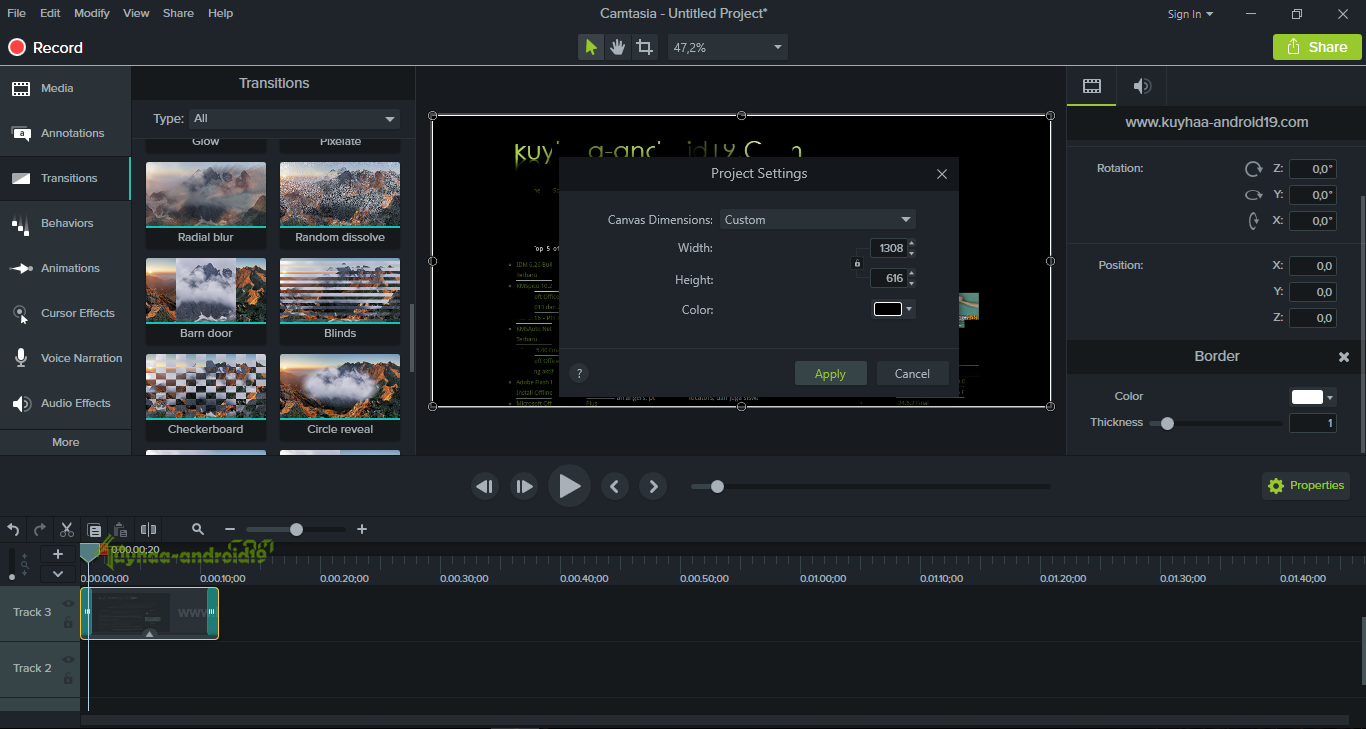Add a new track with plus button
This screenshot has height=729, width=1366.
click(x=58, y=554)
